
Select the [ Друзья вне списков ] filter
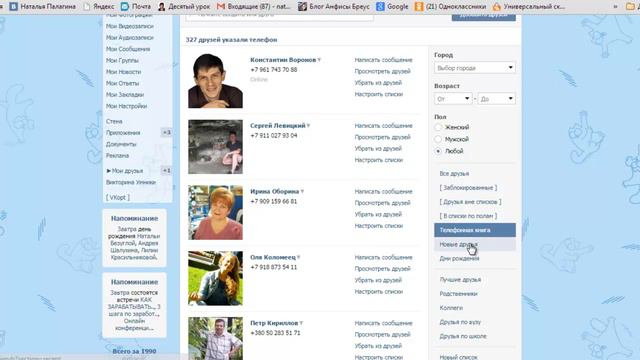[x=470, y=202]
